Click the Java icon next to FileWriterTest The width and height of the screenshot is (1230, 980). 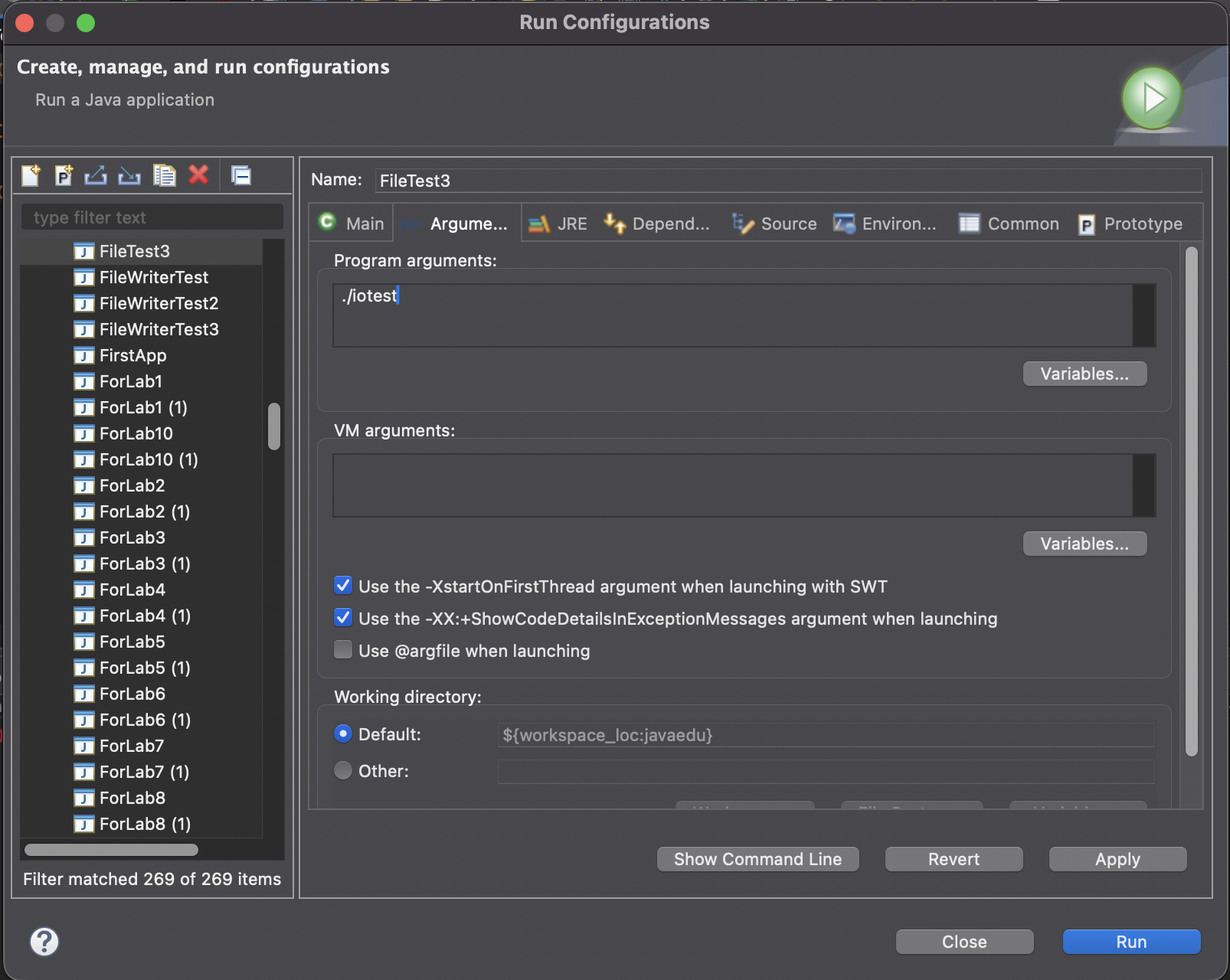tap(84, 277)
